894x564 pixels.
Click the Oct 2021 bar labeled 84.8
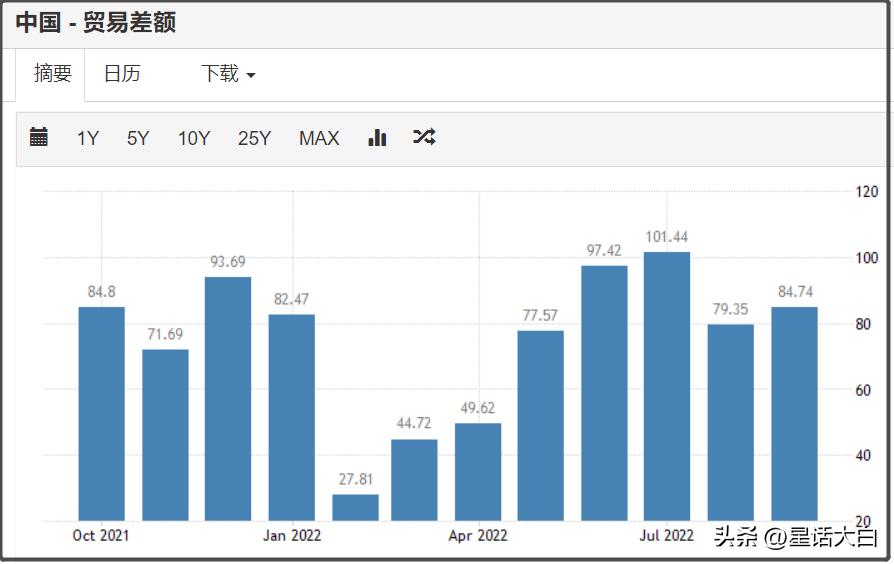[102, 413]
